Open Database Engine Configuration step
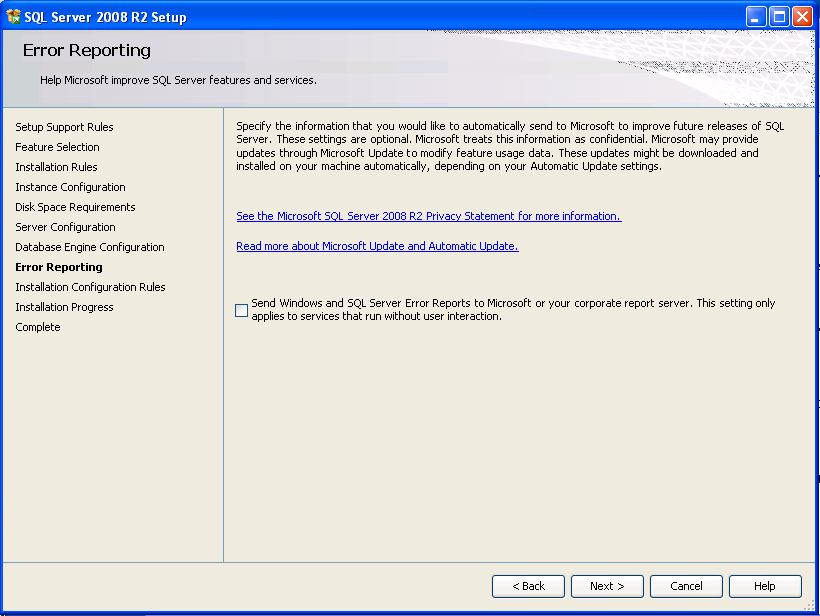 pyautogui.click(x=90, y=247)
